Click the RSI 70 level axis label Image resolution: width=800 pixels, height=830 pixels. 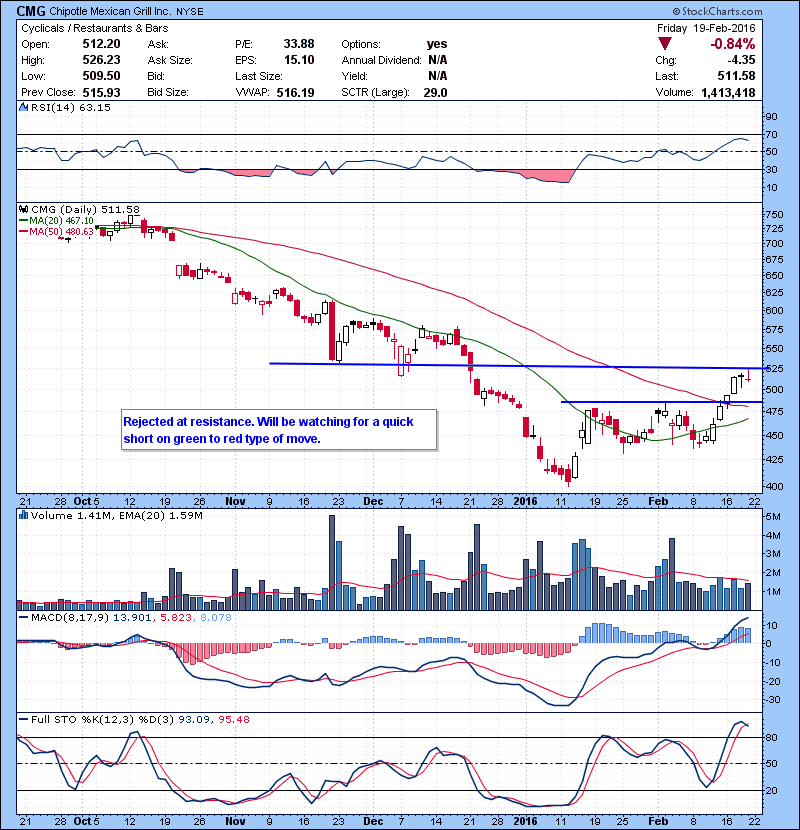(771, 134)
